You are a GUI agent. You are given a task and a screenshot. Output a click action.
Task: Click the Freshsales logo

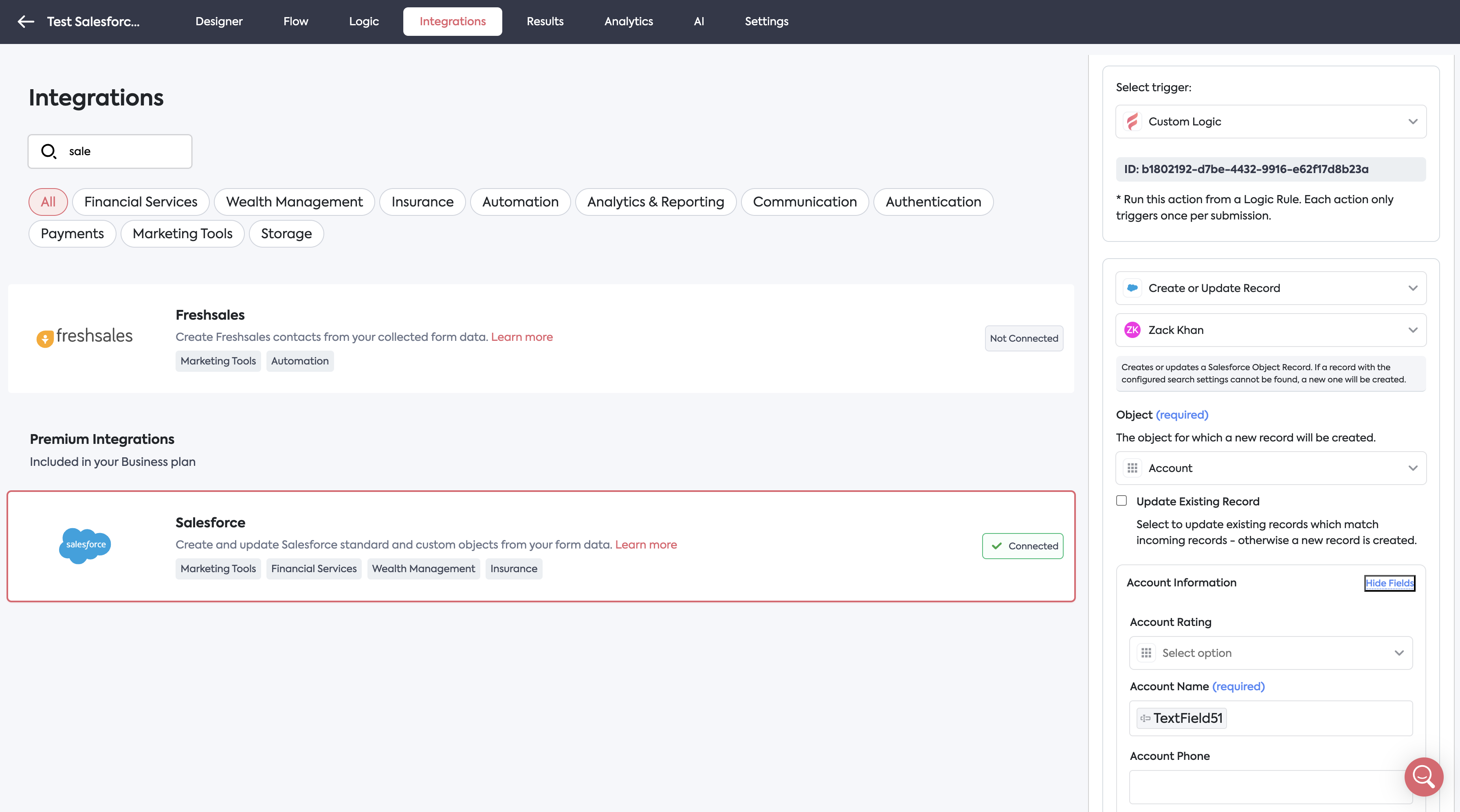click(x=84, y=337)
